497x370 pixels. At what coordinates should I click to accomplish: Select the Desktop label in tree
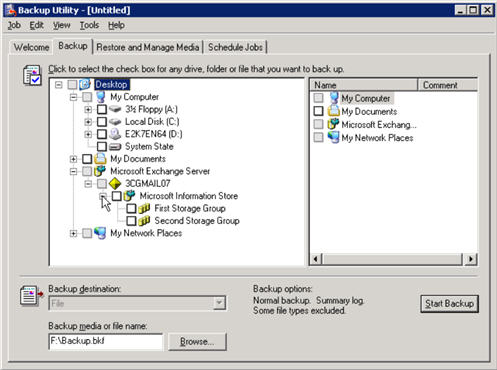pos(111,85)
